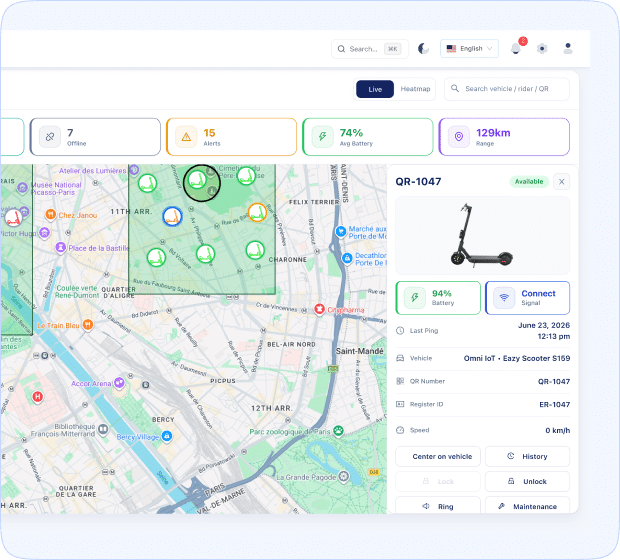Click the ER-1047 register ID value
The width and height of the screenshot is (620, 560).
(555, 405)
